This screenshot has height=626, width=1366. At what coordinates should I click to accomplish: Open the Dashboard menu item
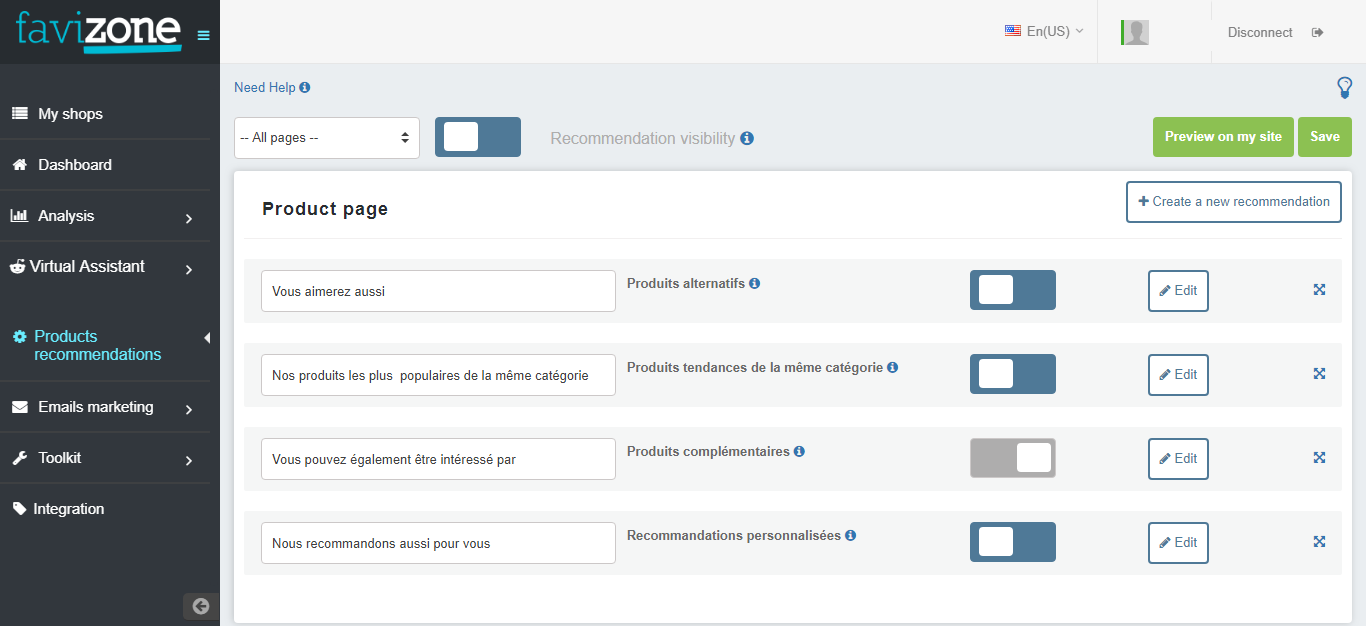tap(75, 165)
